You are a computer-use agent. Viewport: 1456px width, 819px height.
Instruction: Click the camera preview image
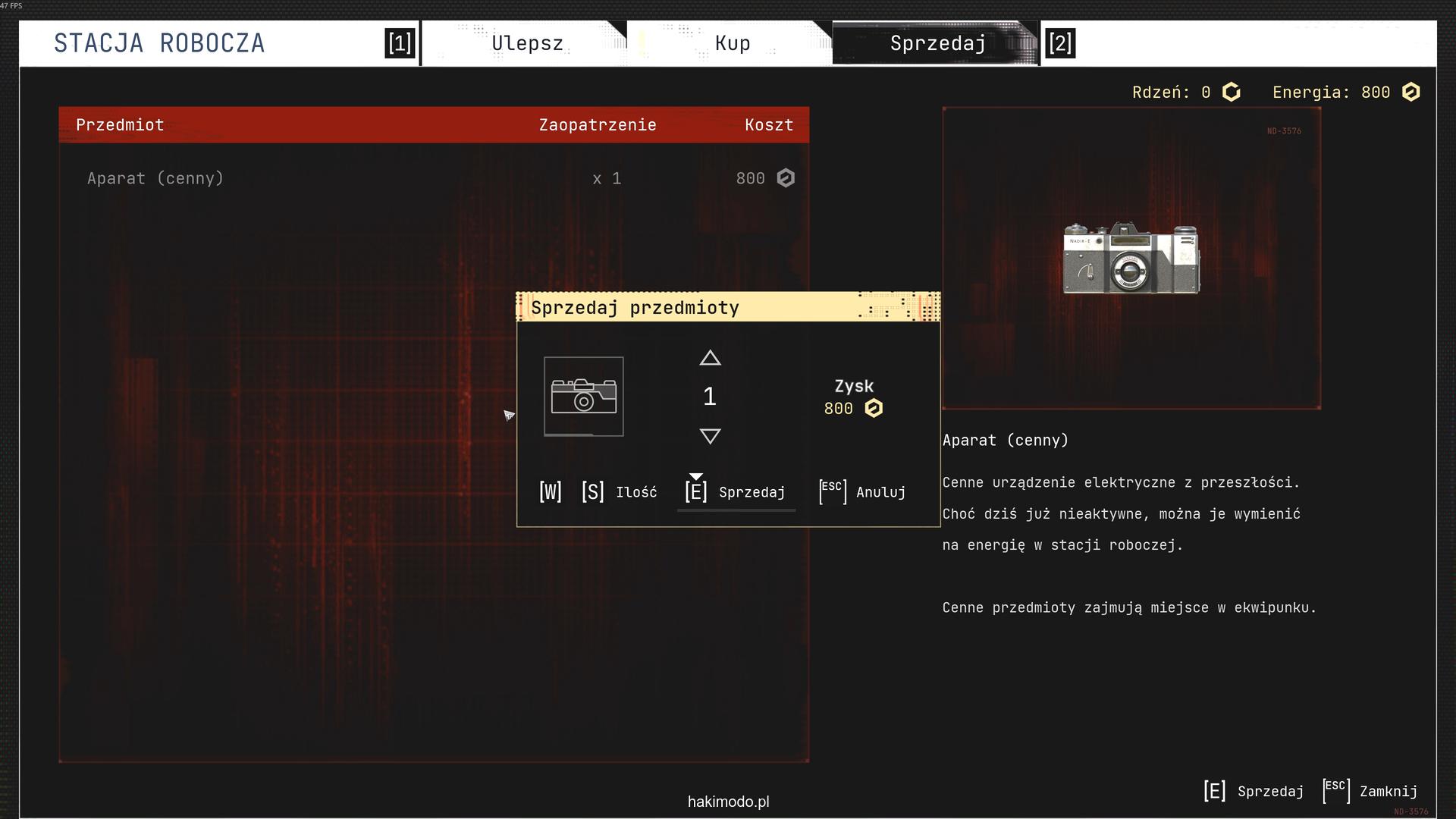(1131, 258)
